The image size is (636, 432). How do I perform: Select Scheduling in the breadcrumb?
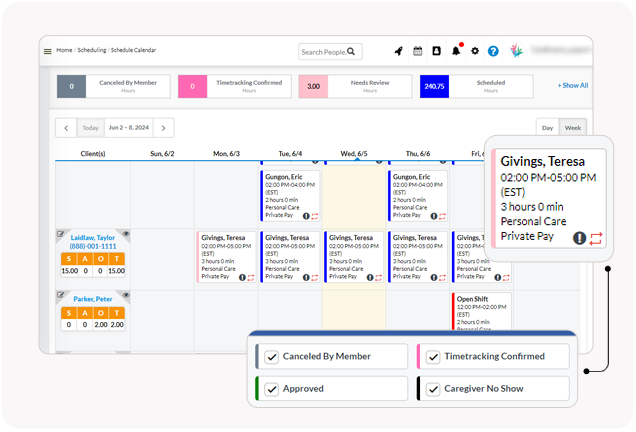click(x=93, y=50)
